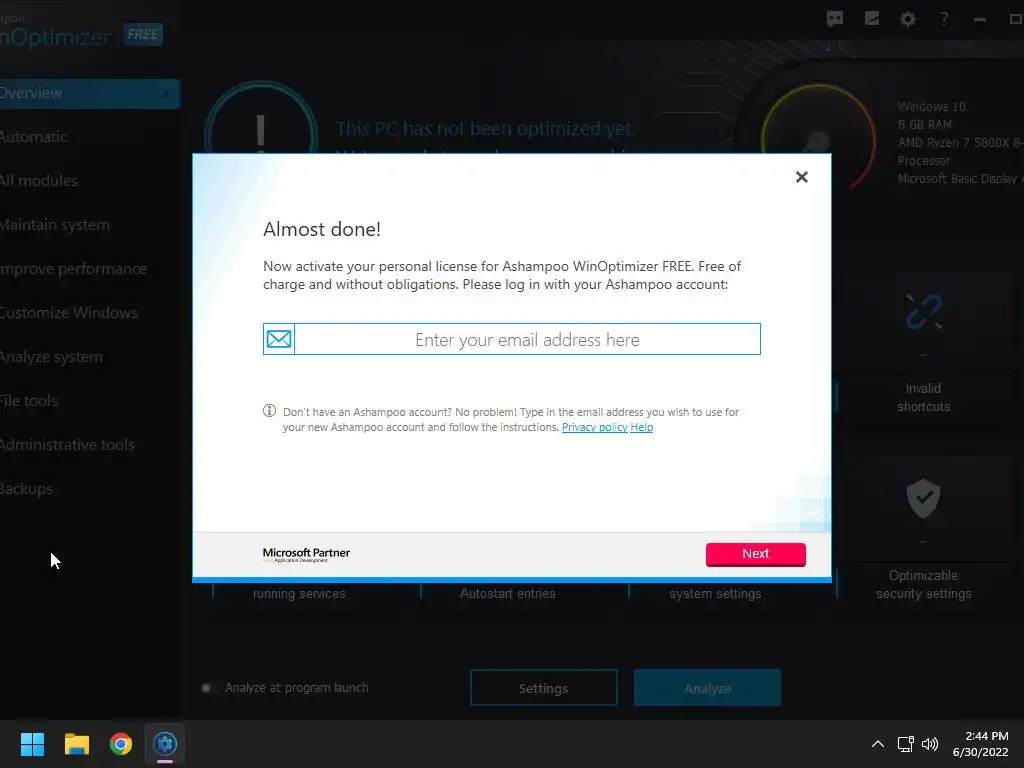Click the Analyze button

point(707,688)
